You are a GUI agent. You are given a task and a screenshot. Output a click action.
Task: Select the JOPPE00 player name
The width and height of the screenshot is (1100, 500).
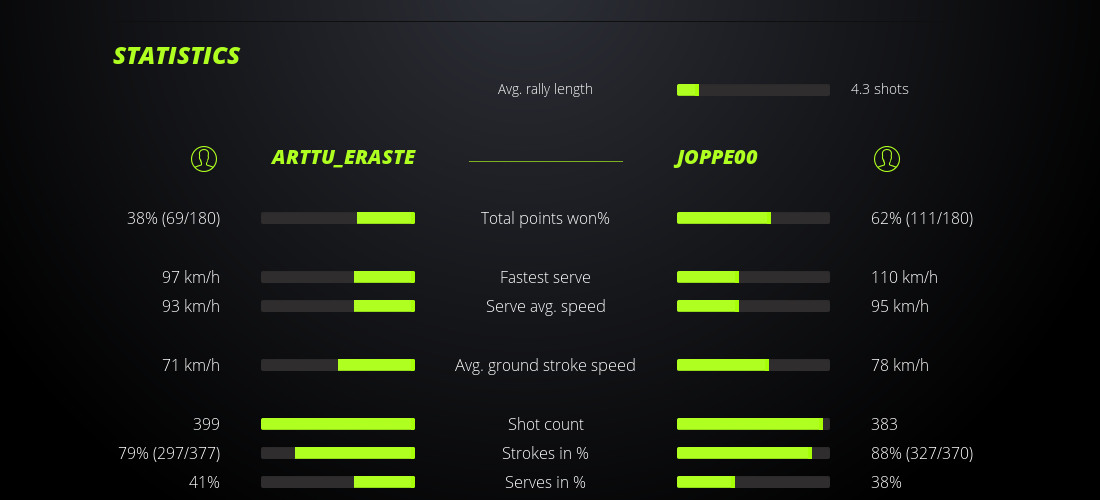[x=716, y=157]
